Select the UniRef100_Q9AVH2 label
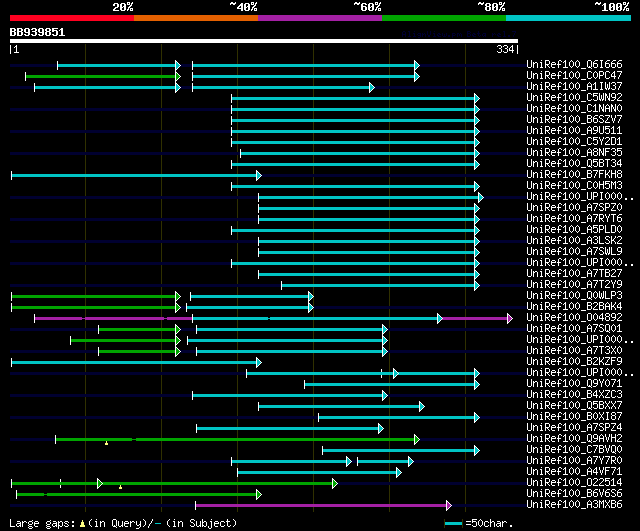 click(574, 439)
